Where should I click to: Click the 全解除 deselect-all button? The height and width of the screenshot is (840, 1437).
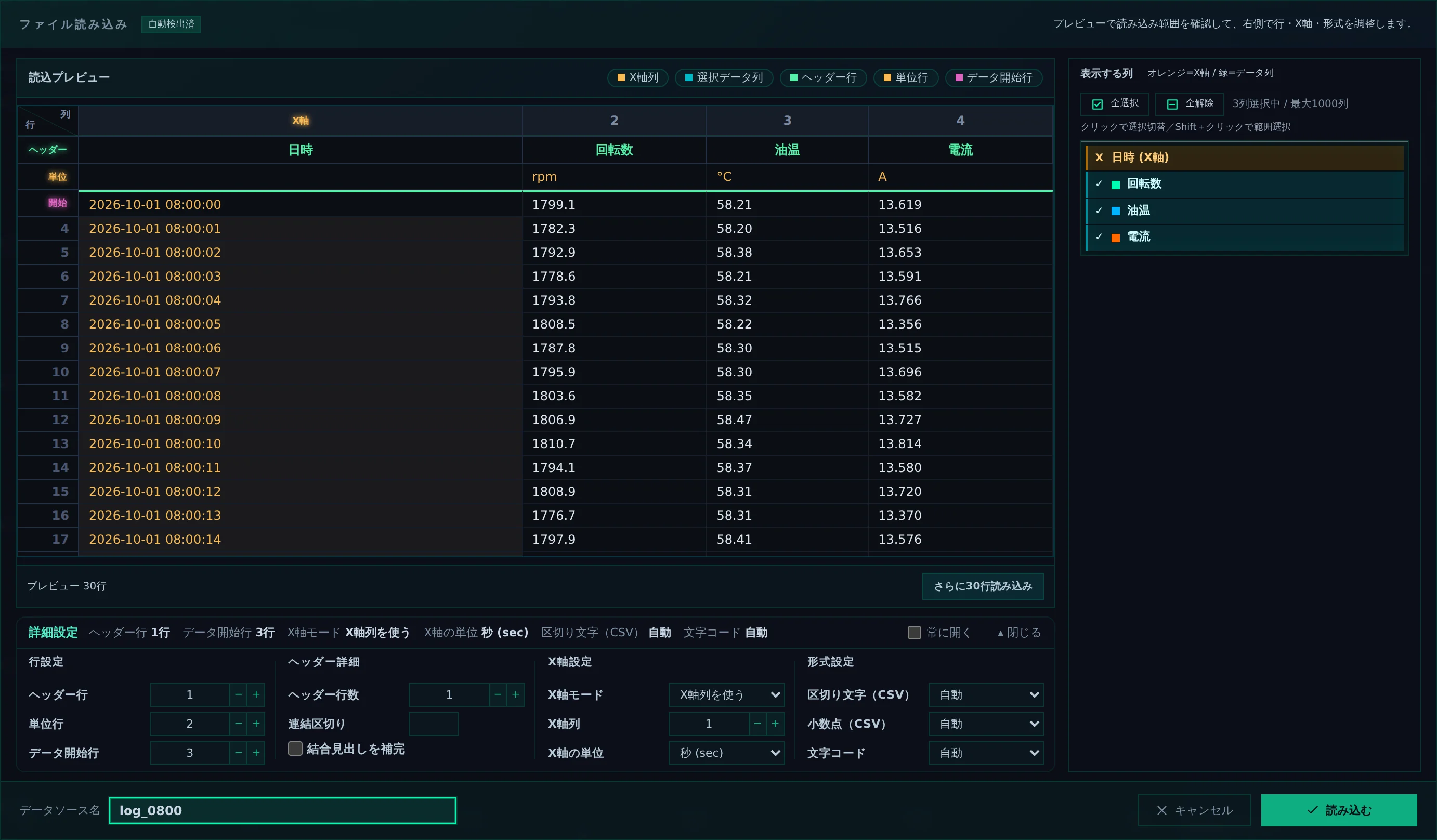(1189, 104)
